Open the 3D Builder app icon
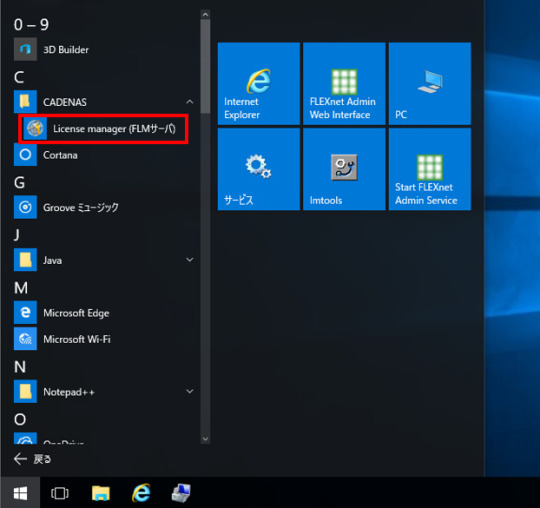540x508 pixels. (x=25, y=49)
